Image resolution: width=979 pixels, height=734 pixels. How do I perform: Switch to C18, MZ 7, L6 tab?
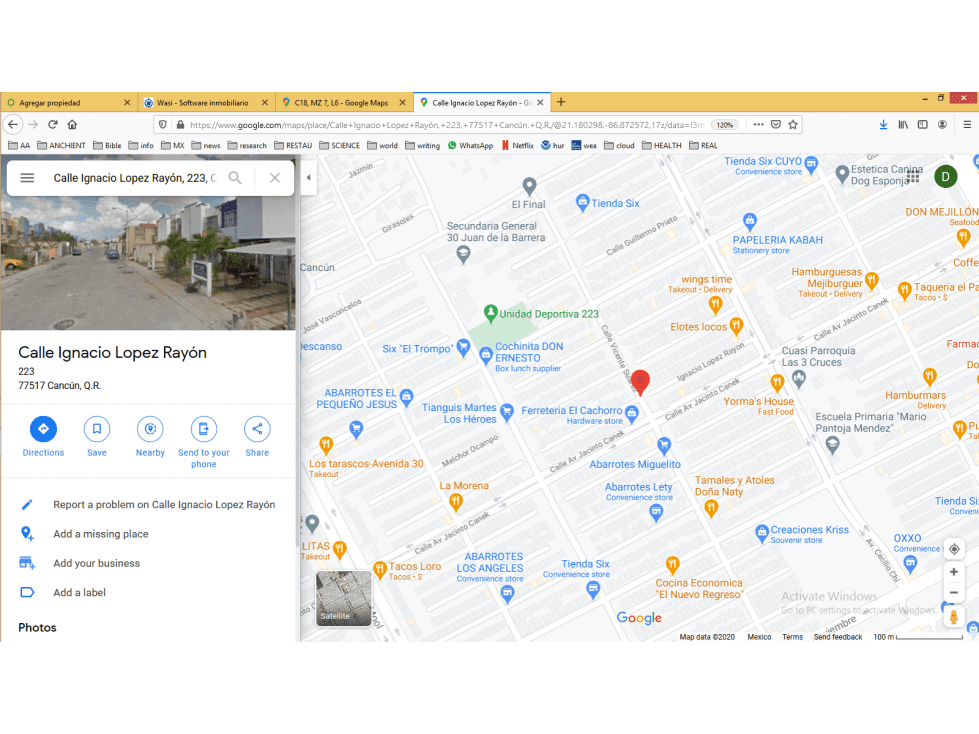(x=343, y=102)
